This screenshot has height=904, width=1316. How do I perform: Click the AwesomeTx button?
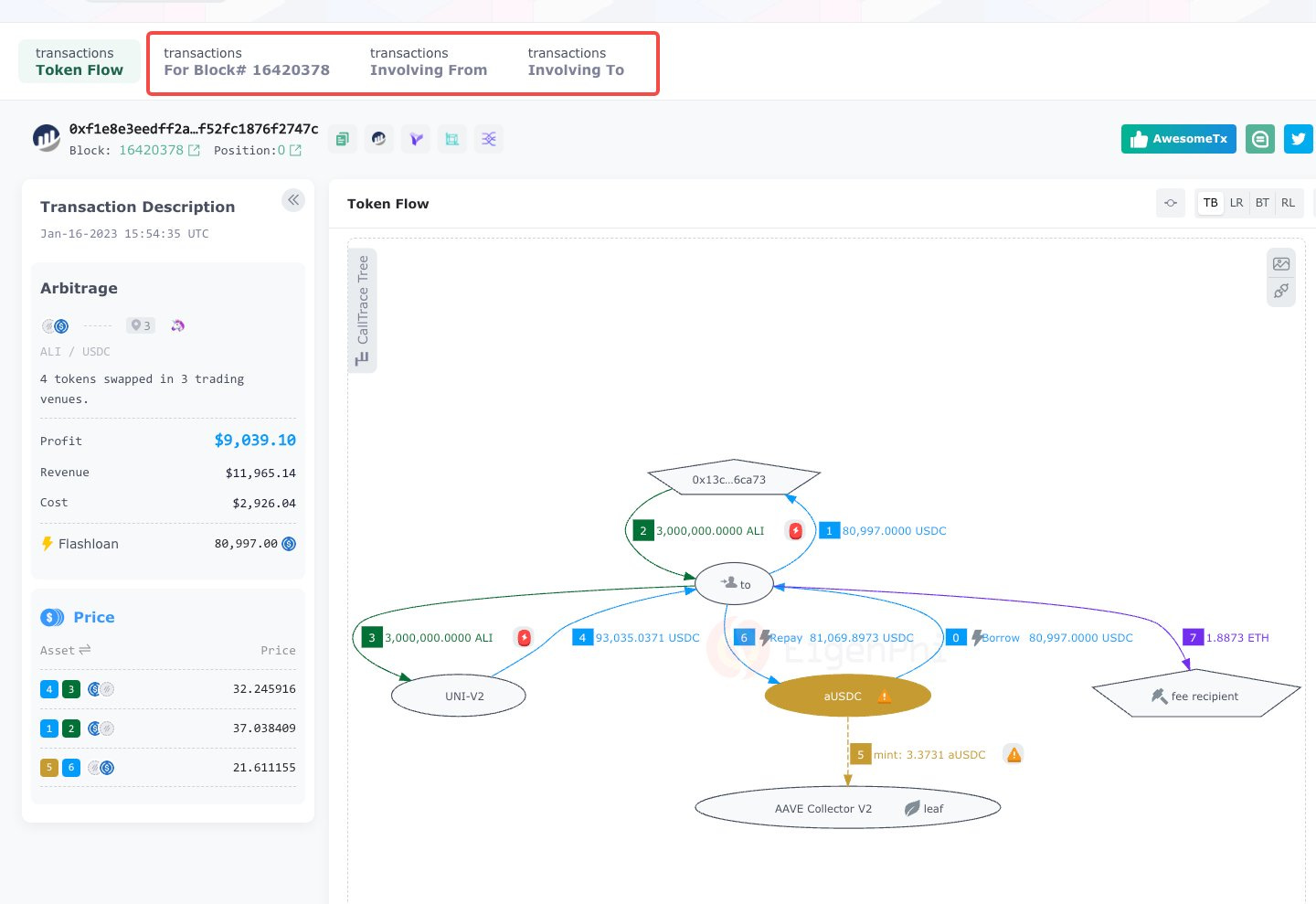click(1179, 139)
